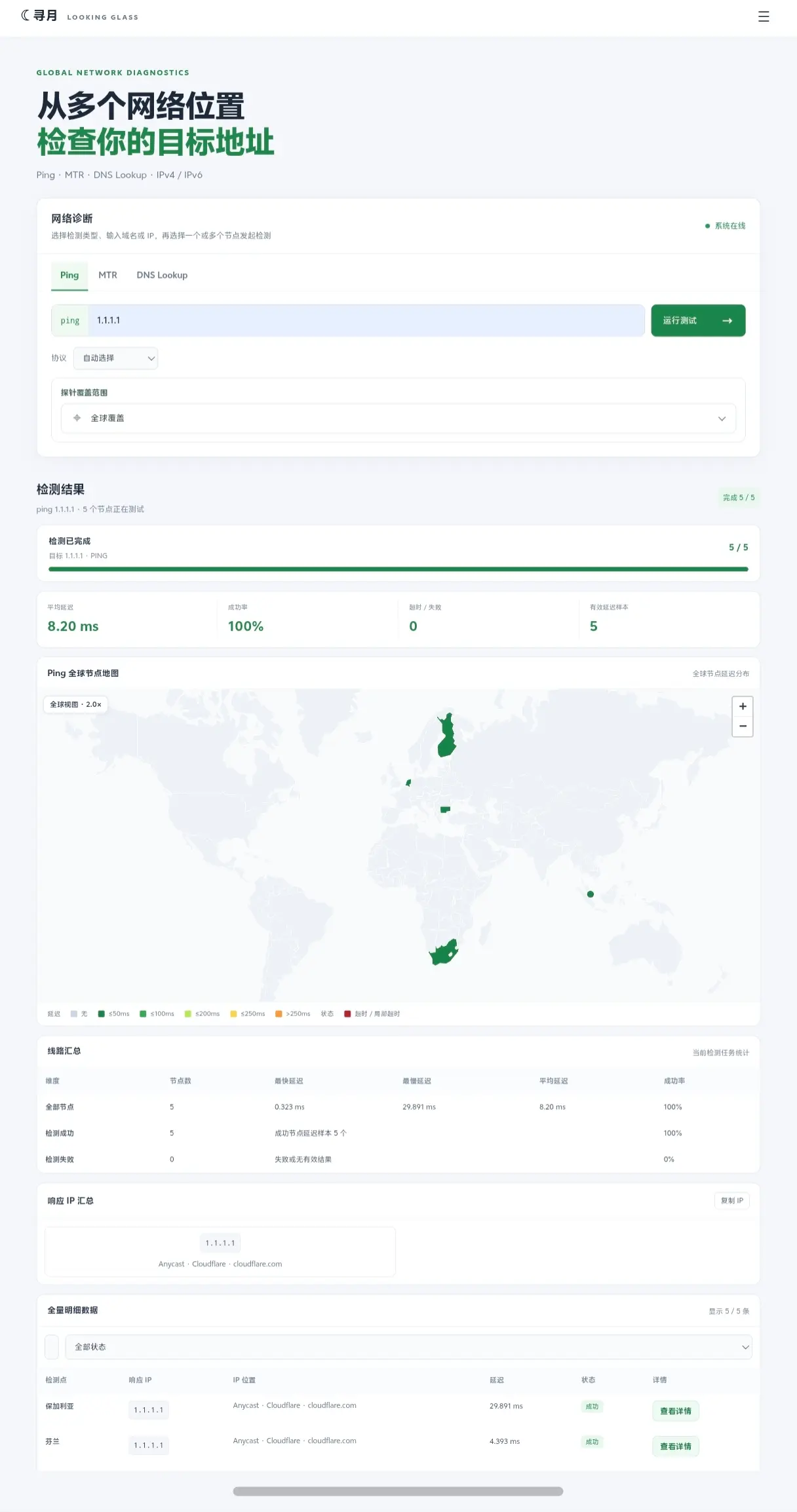Click Finland highlighted on the map

[447, 735]
